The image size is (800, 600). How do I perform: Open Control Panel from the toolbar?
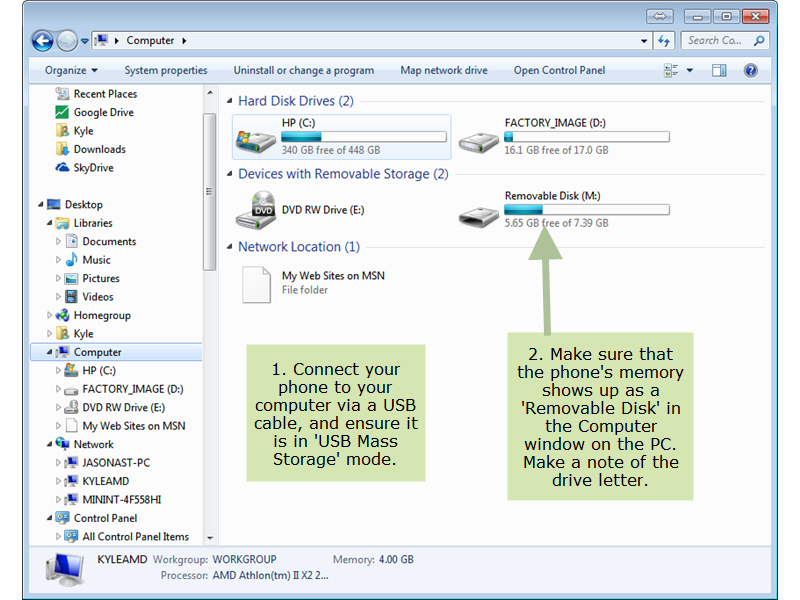(x=559, y=70)
